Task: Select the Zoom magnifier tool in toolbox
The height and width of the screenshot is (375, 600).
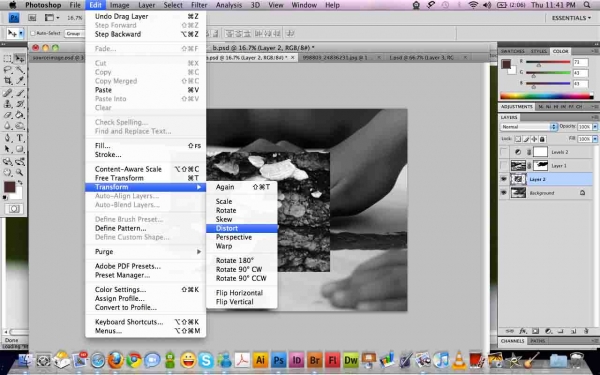Action: pyautogui.click(x=20, y=172)
